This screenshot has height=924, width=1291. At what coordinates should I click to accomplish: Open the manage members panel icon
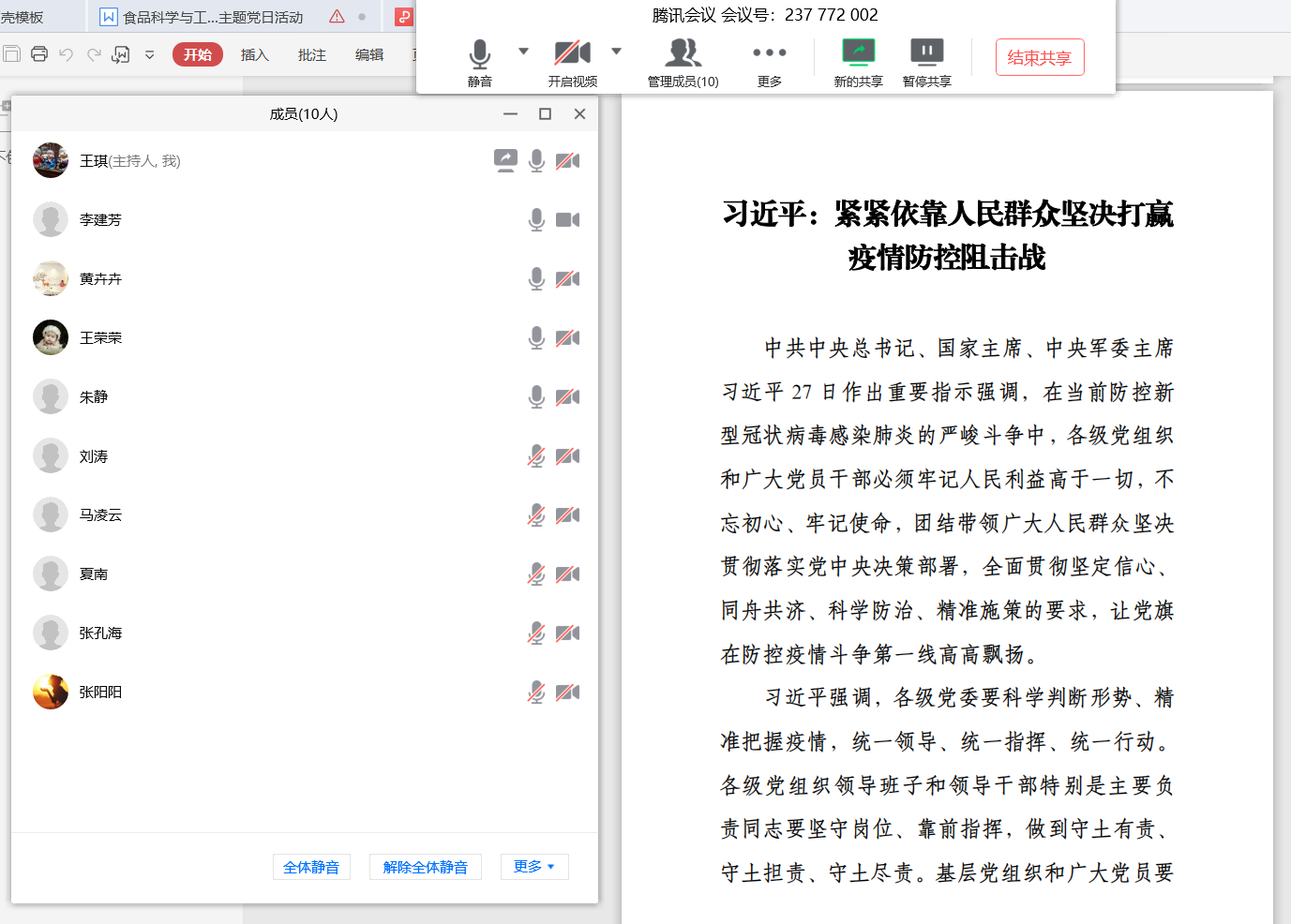pos(683,52)
